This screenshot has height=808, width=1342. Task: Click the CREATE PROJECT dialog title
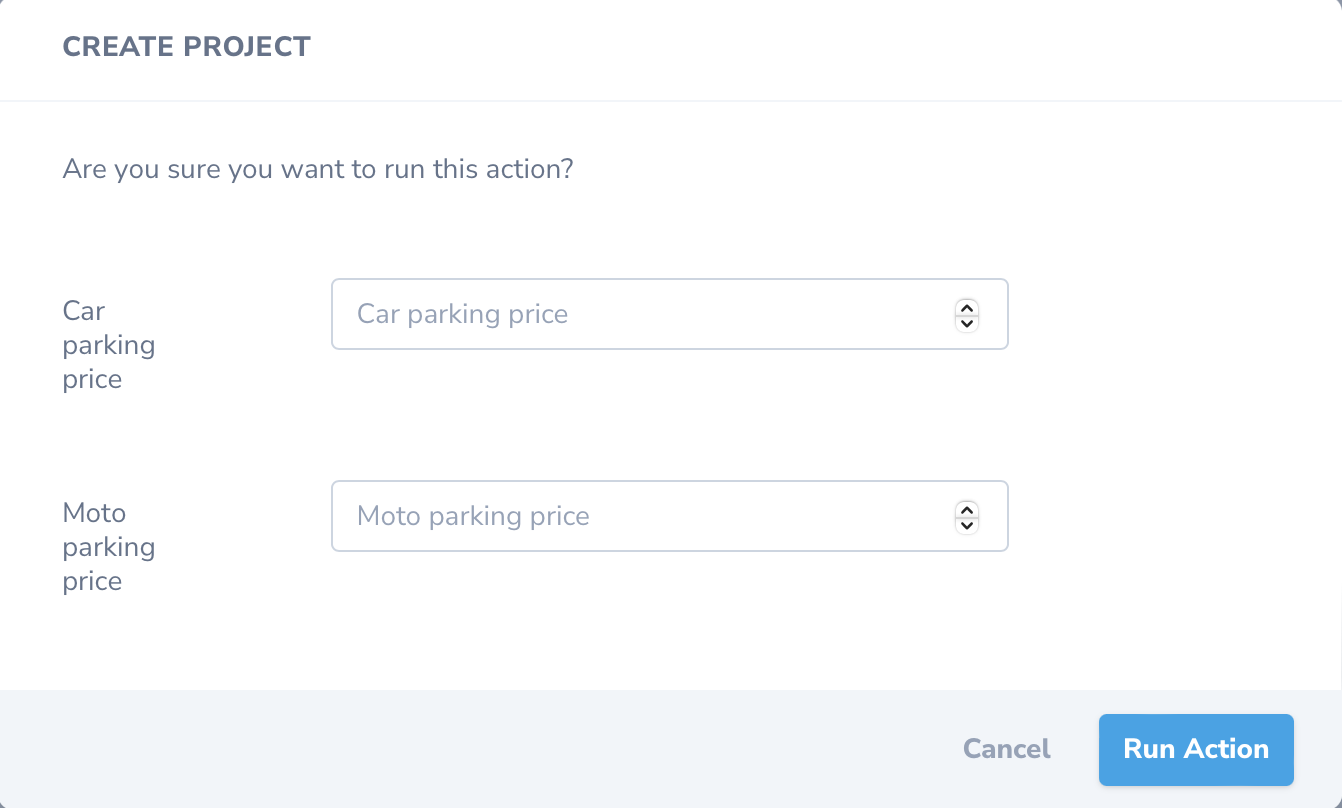point(186,46)
